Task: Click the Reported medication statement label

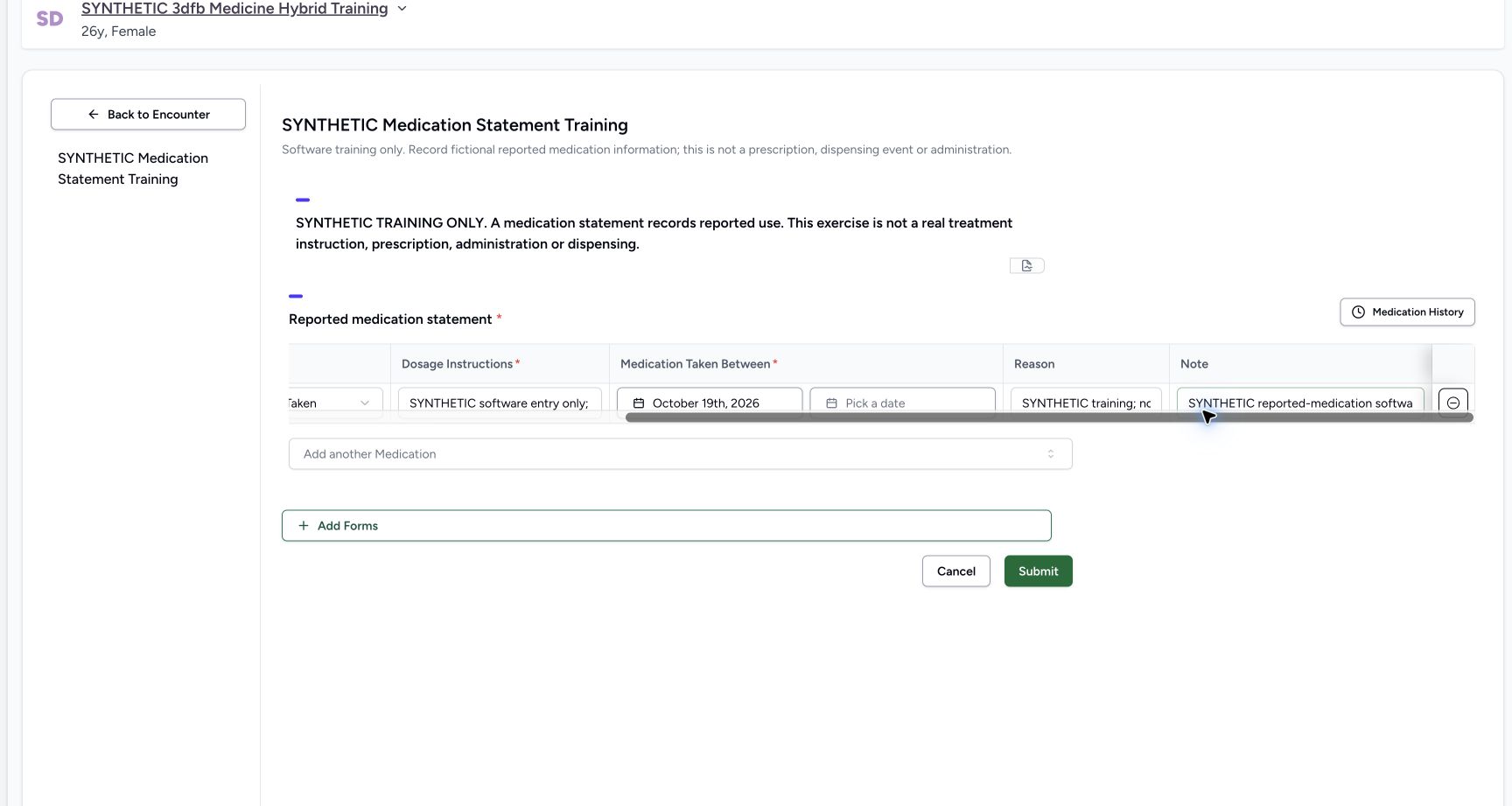Action: click(x=390, y=319)
